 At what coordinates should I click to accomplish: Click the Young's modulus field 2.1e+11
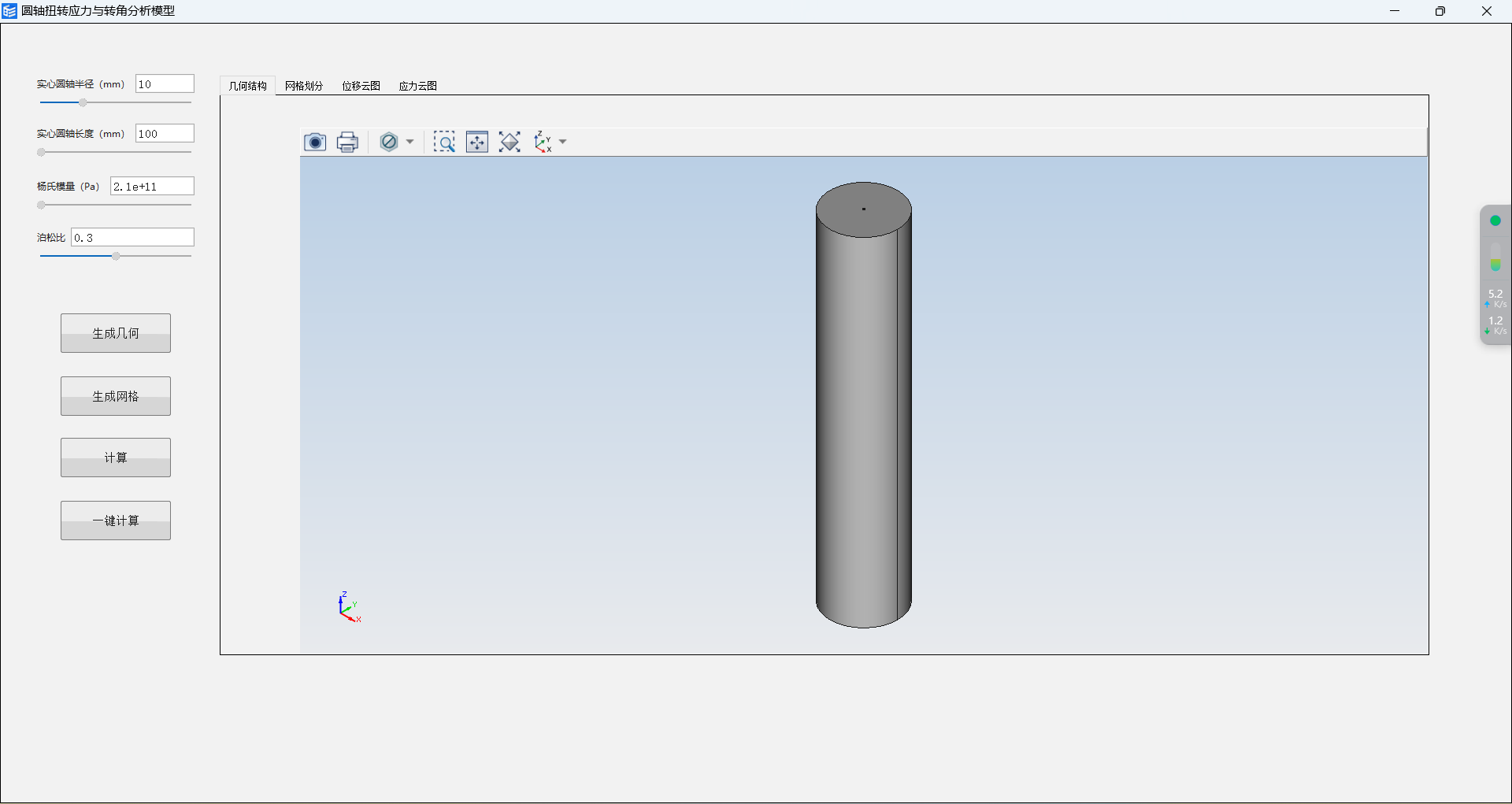coord(152,187)
